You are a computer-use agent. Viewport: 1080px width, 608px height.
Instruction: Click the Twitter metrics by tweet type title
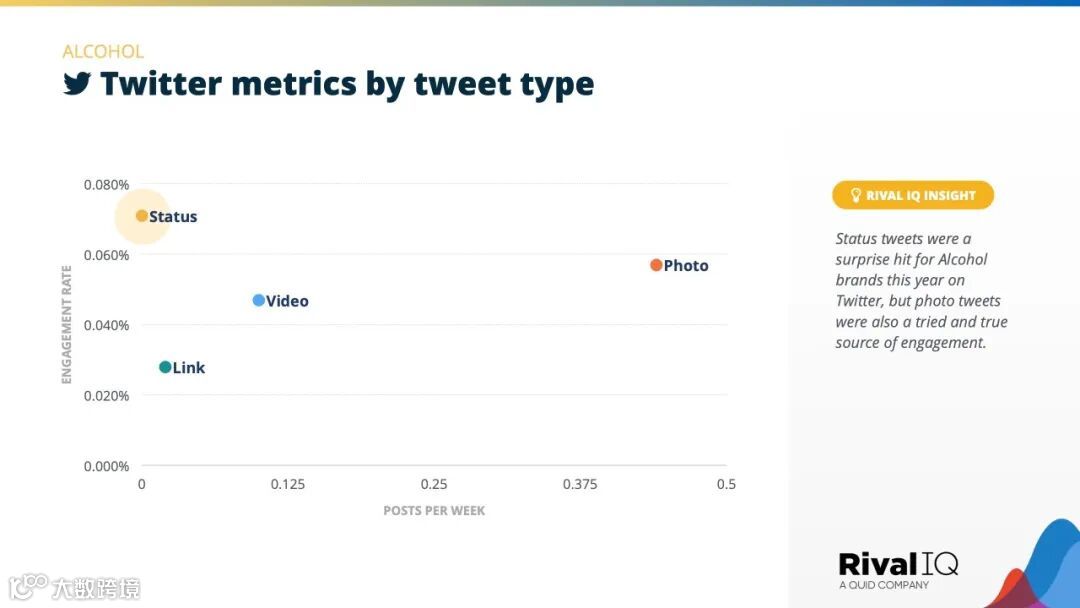coord(346,84)
